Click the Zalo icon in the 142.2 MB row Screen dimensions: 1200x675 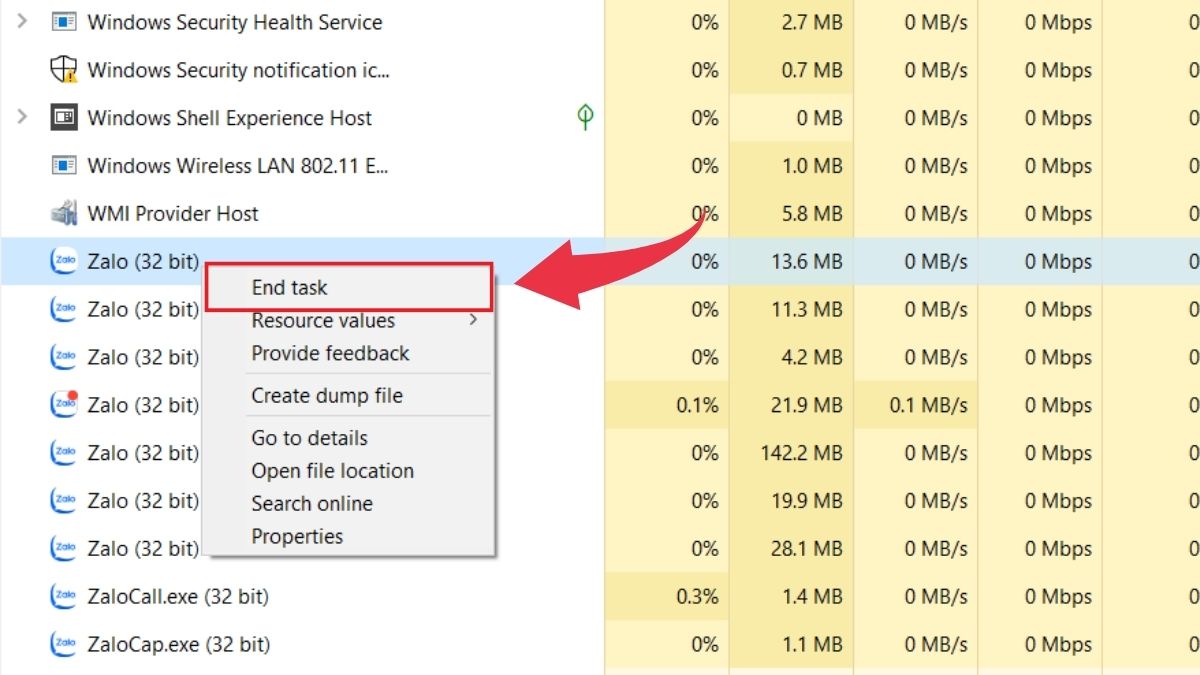tap(64, 453)
